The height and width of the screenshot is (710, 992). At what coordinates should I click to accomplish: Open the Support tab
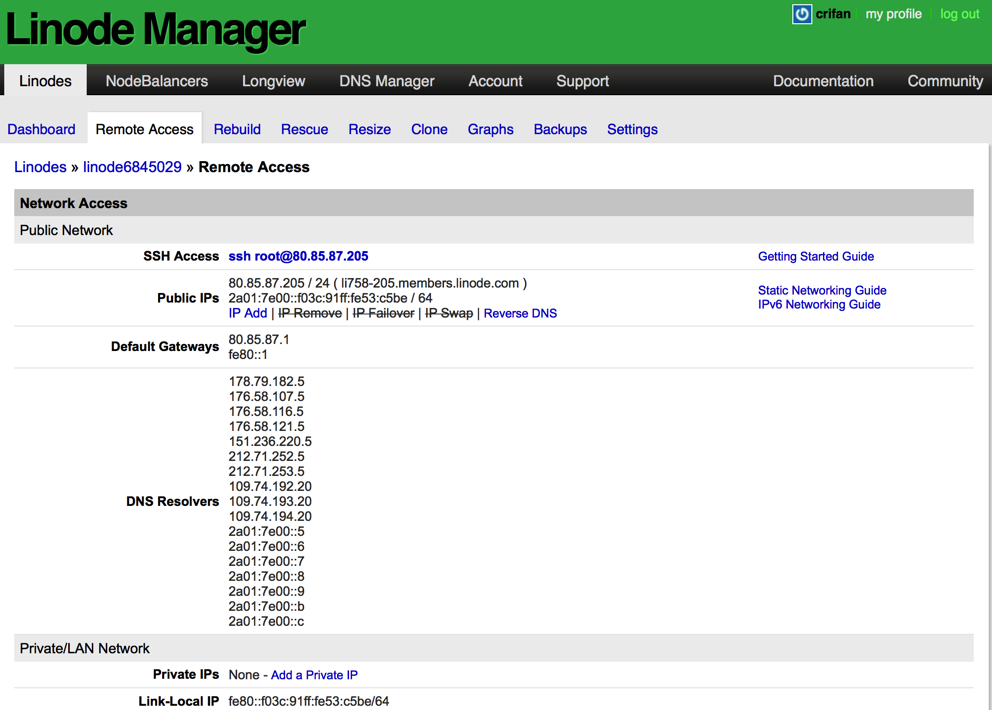click(583, 81)
